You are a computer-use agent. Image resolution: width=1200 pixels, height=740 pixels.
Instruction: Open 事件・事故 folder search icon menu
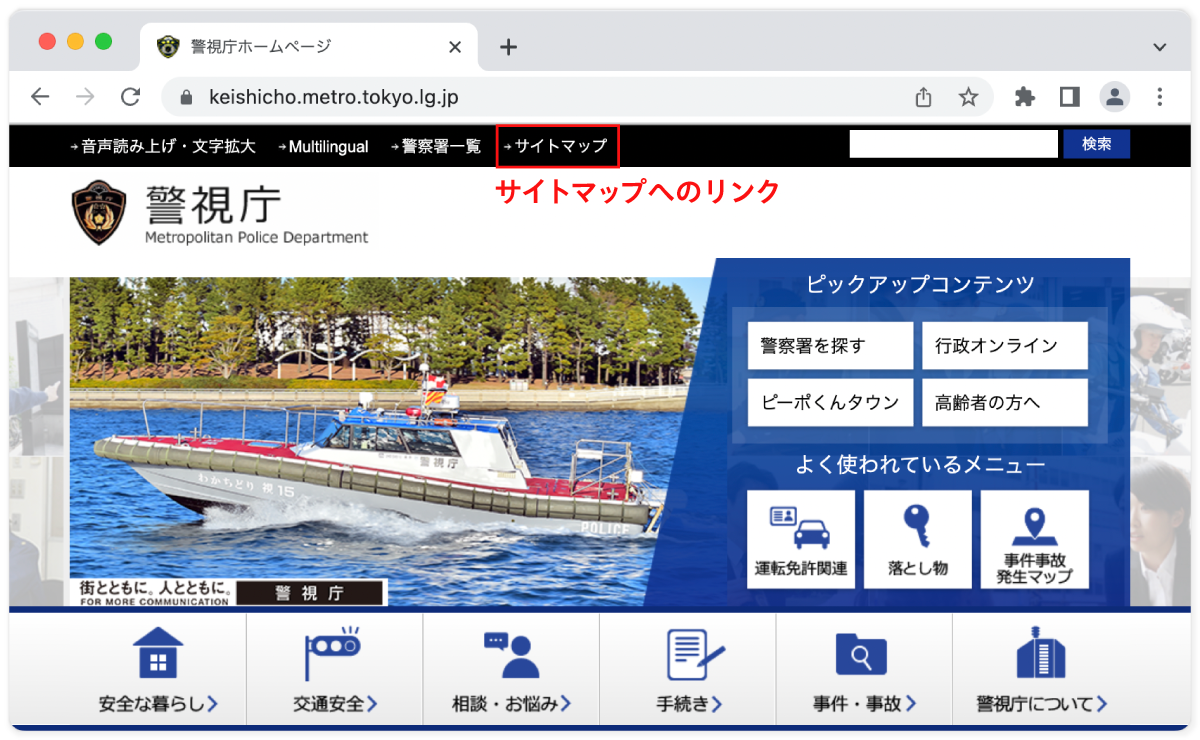(x=864, y=668)
